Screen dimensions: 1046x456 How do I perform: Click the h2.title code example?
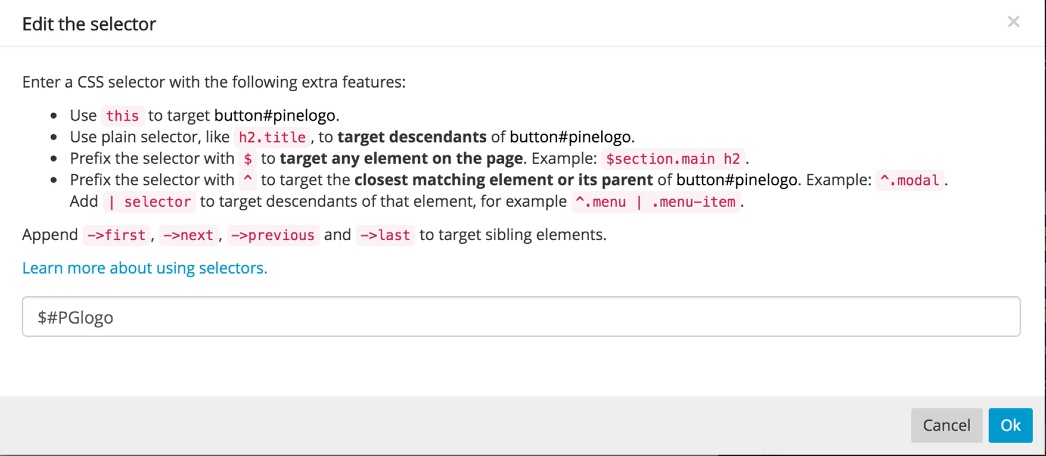272,137
